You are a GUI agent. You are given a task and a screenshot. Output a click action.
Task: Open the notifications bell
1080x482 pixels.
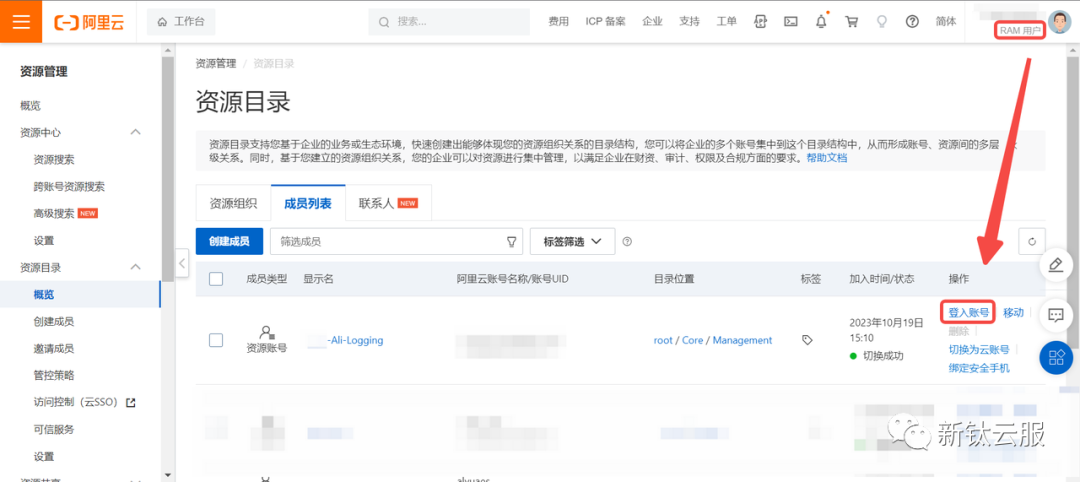tap(821, 21)
